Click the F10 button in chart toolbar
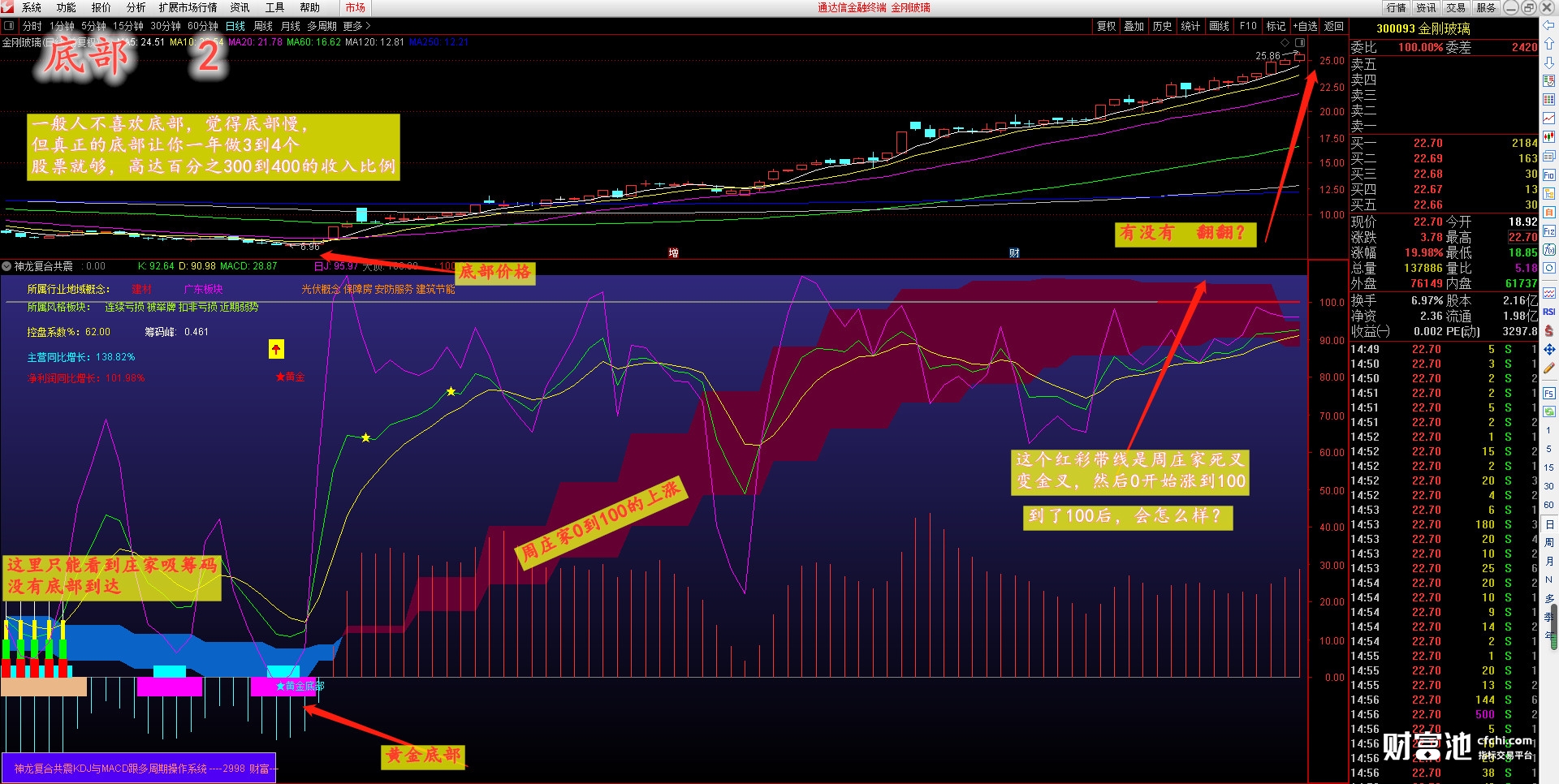Screen dimensions: 1559x784 (x=1249, y=26)
